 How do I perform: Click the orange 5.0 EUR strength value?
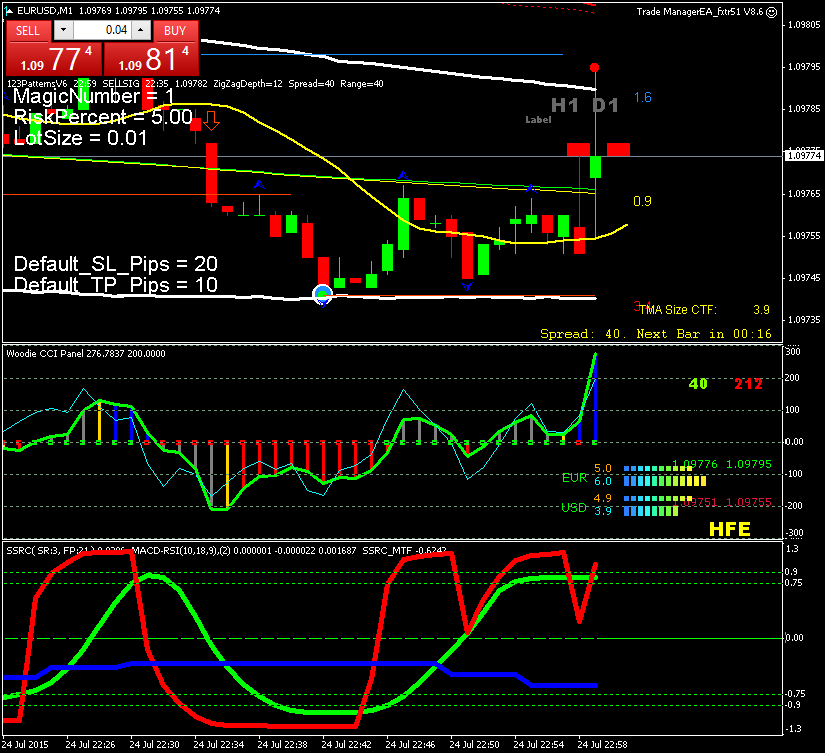pos(603,468)
